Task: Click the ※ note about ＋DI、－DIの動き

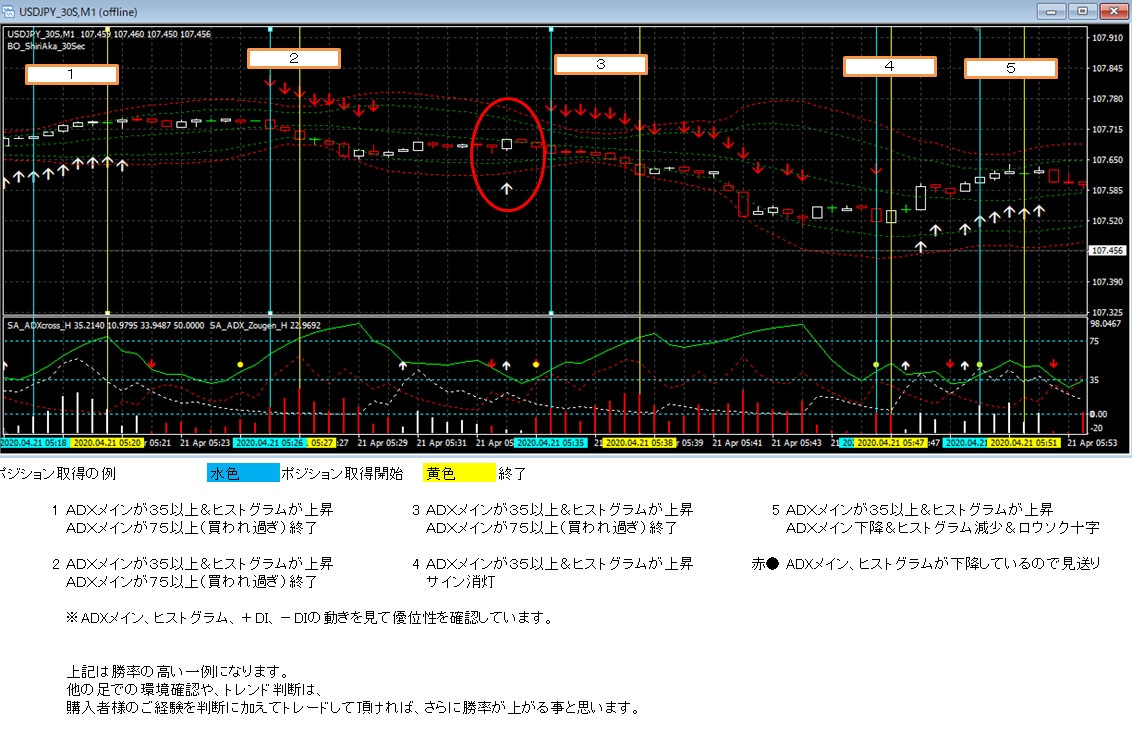Action: pos(310,618)
